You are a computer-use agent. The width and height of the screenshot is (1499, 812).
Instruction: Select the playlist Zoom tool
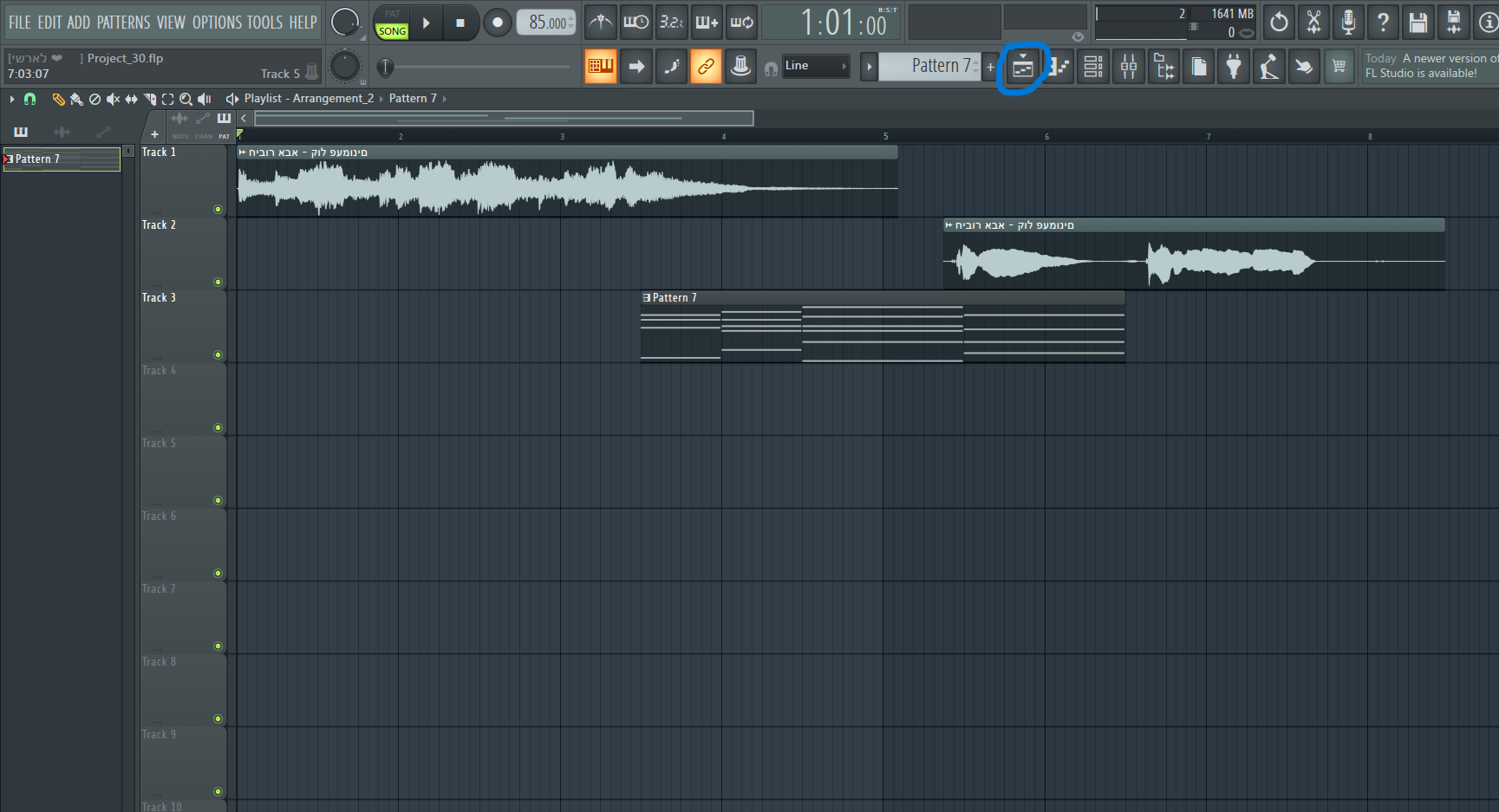coord(186,99)
